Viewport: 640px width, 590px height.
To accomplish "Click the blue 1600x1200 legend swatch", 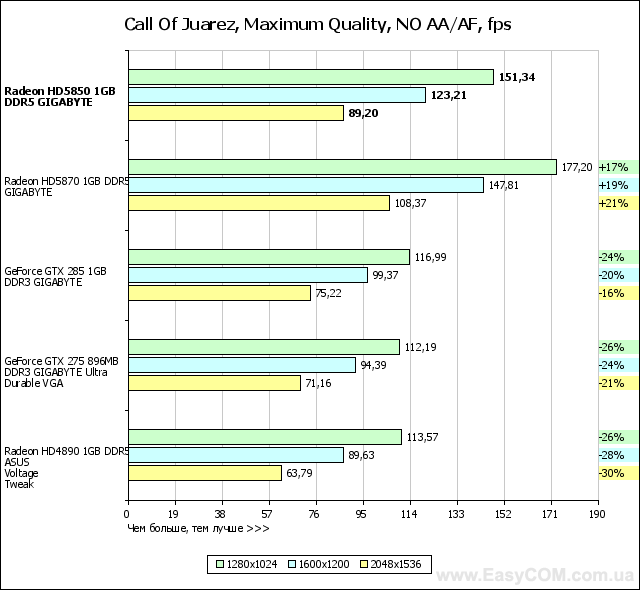I will (x=292, y=564).
